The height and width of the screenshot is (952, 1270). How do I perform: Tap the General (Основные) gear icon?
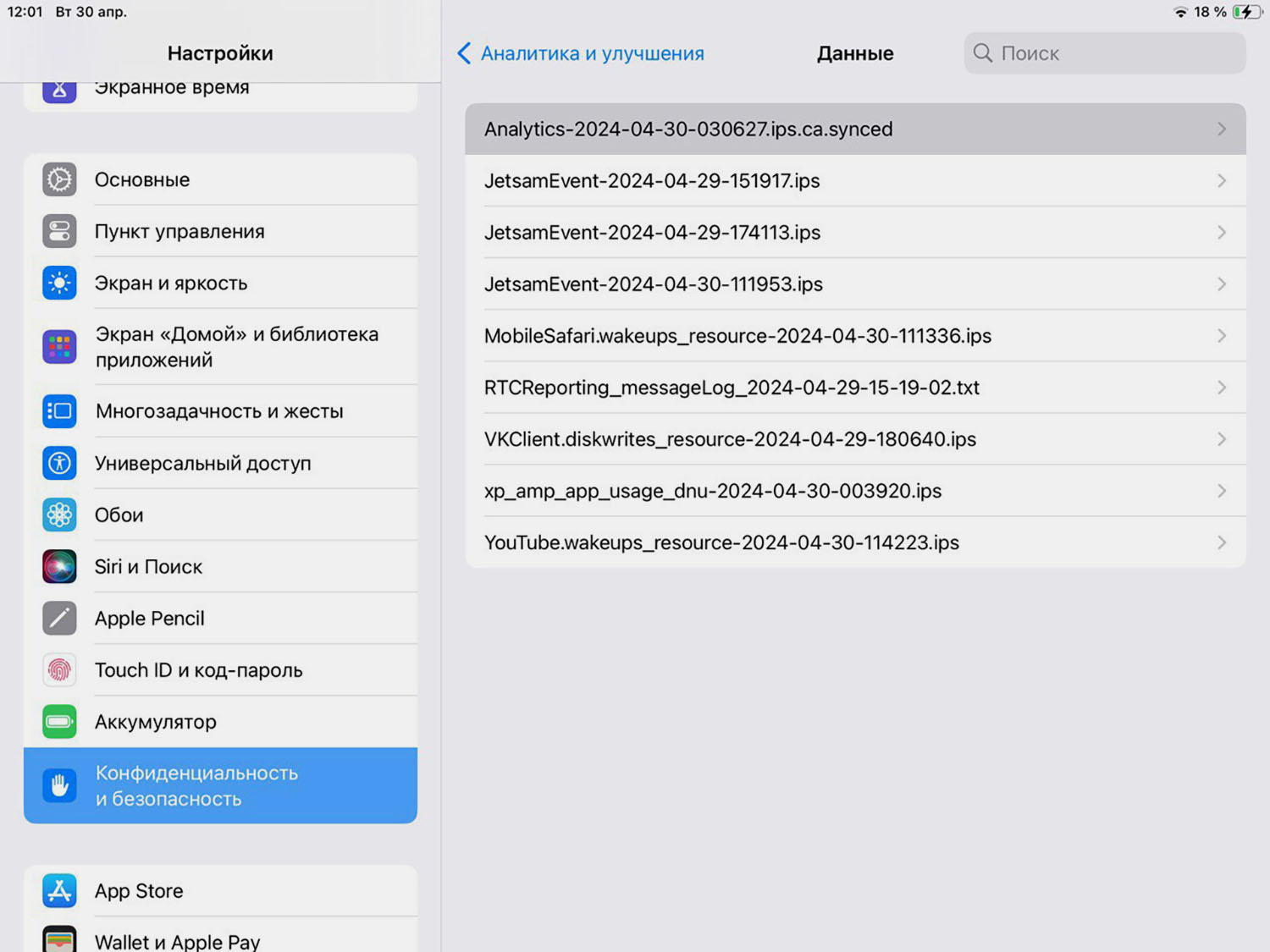pos(59,179)
